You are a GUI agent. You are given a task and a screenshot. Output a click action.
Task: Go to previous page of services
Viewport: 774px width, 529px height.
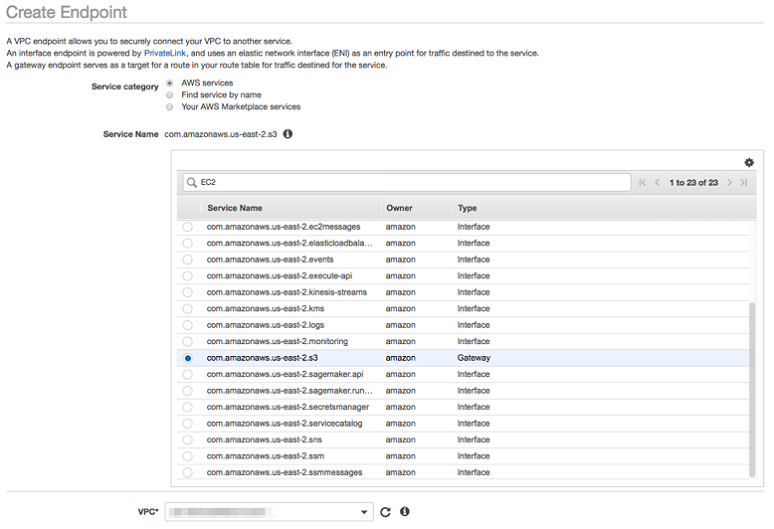pos(657,183)
